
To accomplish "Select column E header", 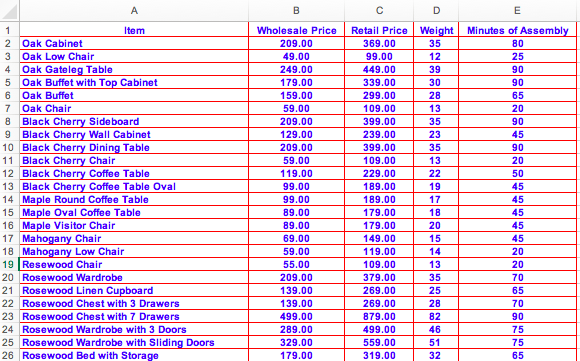I will pos(517,10).
